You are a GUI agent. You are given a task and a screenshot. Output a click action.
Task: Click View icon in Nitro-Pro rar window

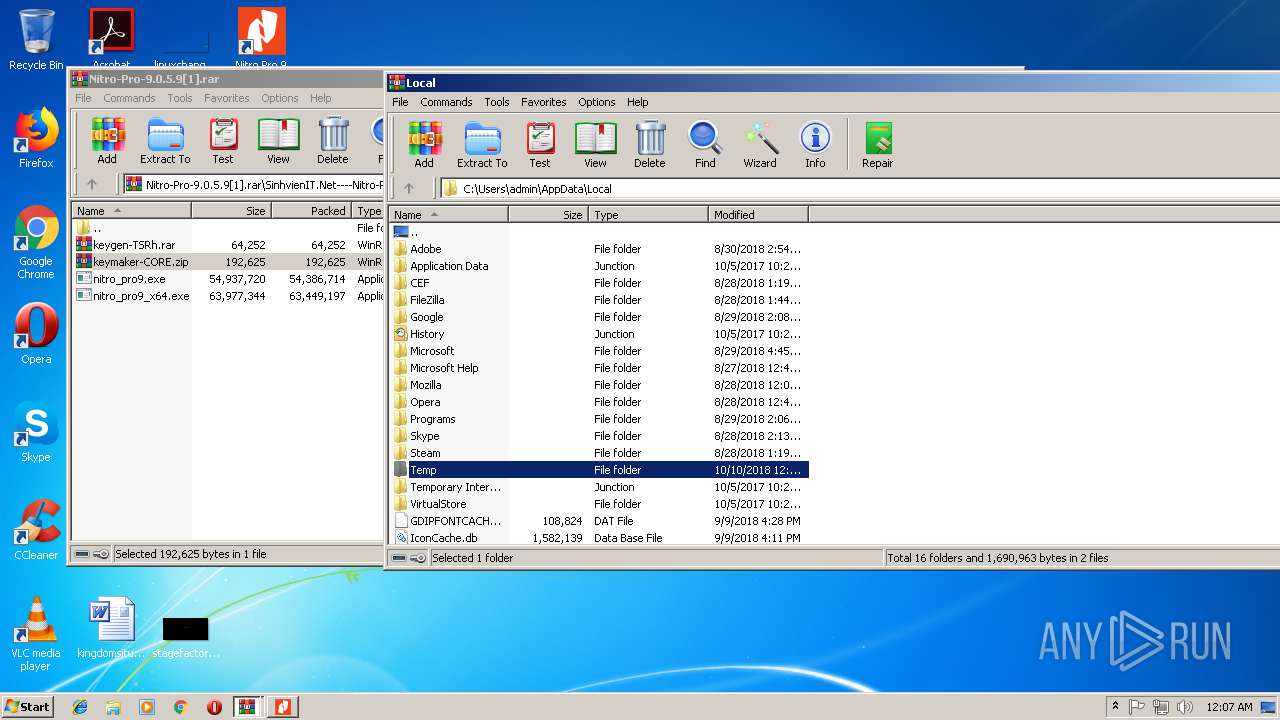278,140
